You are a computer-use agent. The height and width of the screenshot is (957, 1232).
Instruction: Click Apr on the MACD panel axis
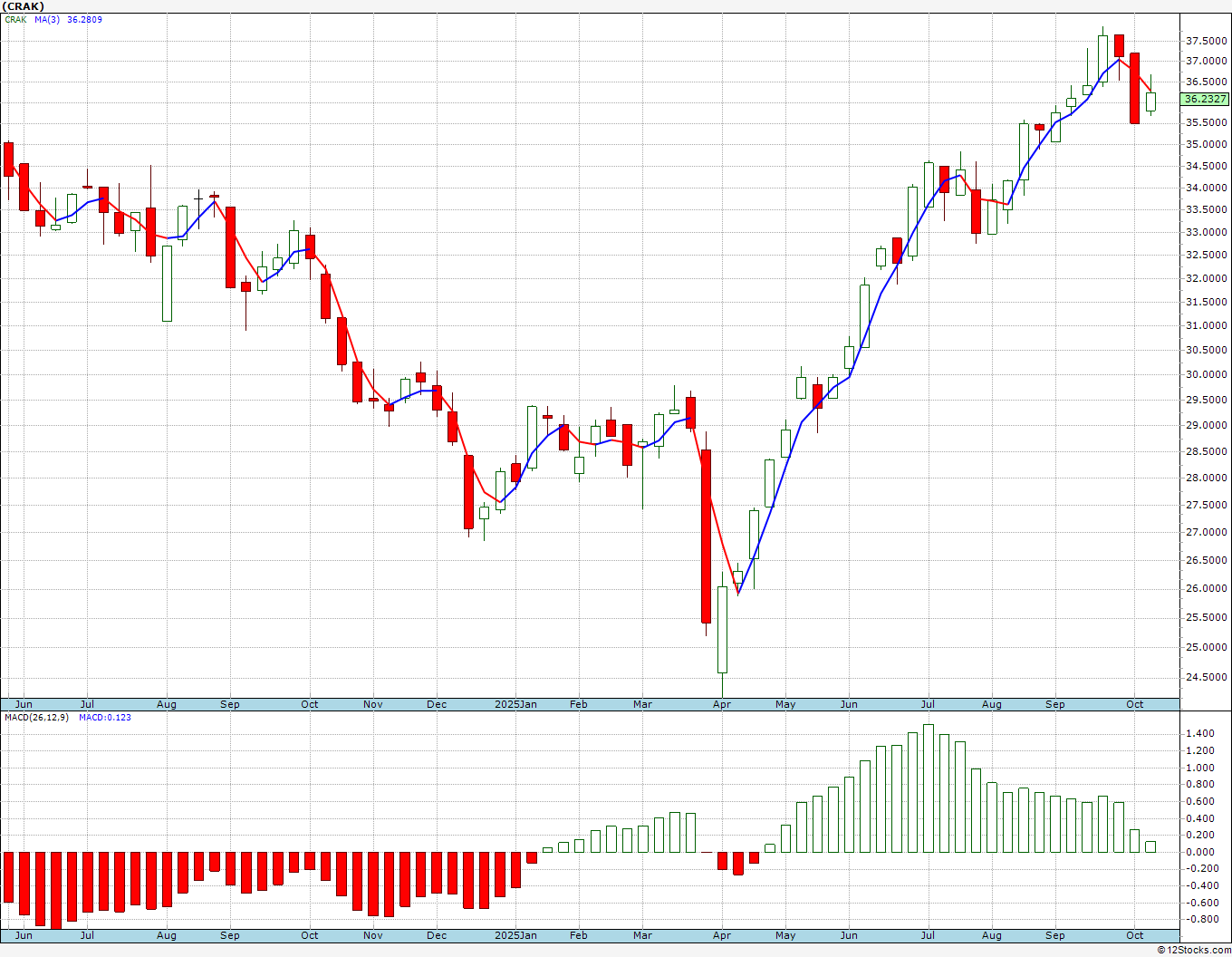(x=722, y=935)
